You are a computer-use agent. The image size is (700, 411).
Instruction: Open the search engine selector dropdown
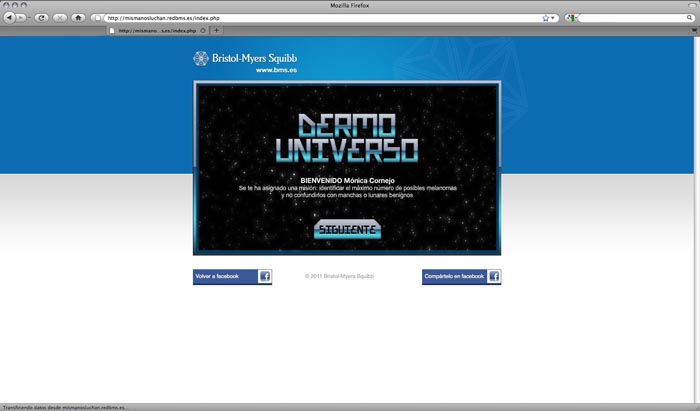pyautogui.click(x=571, y=18)
